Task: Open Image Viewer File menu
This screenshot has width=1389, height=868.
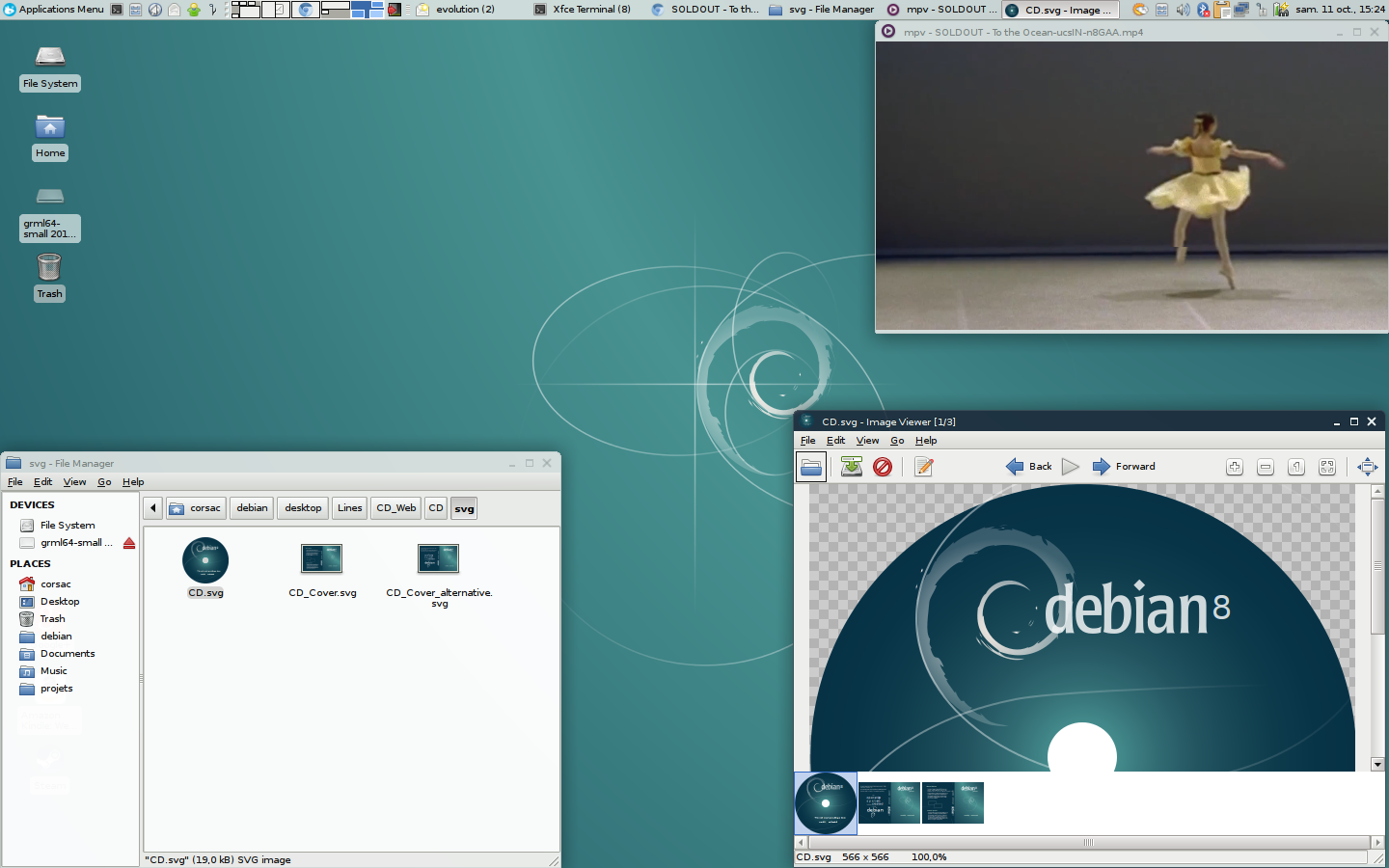Action: pos(808,441)
